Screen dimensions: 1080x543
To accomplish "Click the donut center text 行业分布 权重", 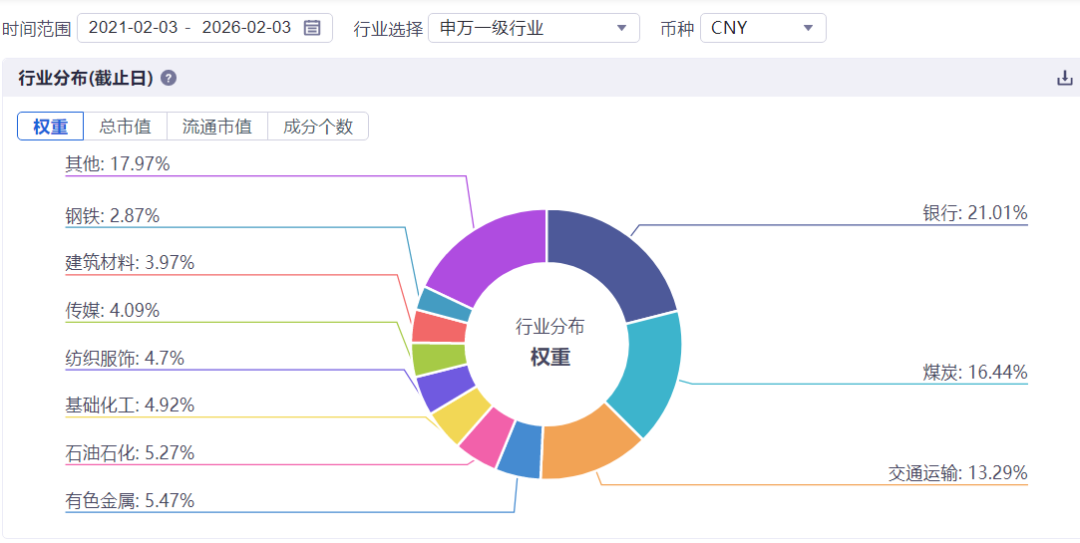I will (x=550, y=342).
